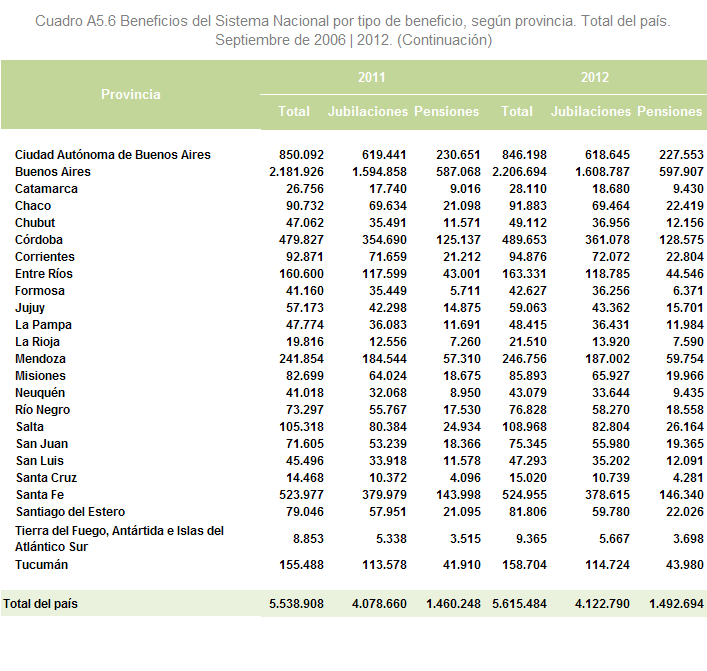Select the 'Catamarca' row label
This screenshot has height=671, width=707.
[x=46, y=188]
